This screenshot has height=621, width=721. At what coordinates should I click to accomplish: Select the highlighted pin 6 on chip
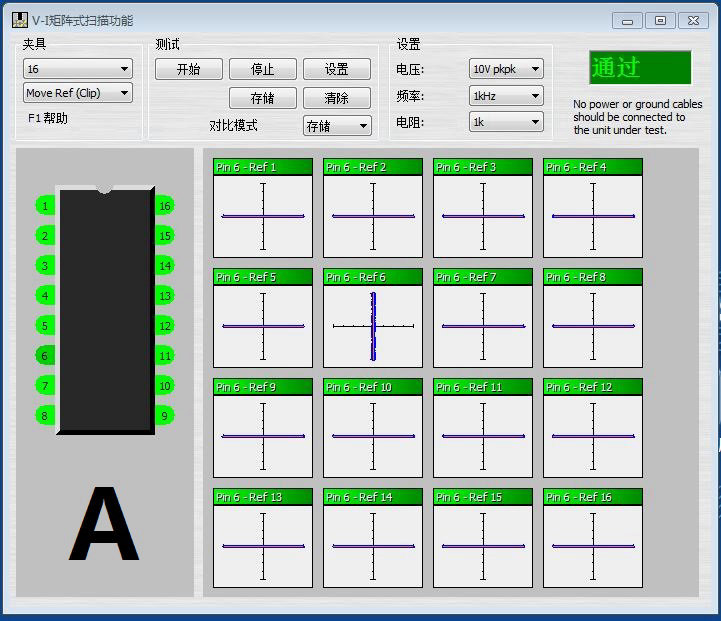(45, 355)
